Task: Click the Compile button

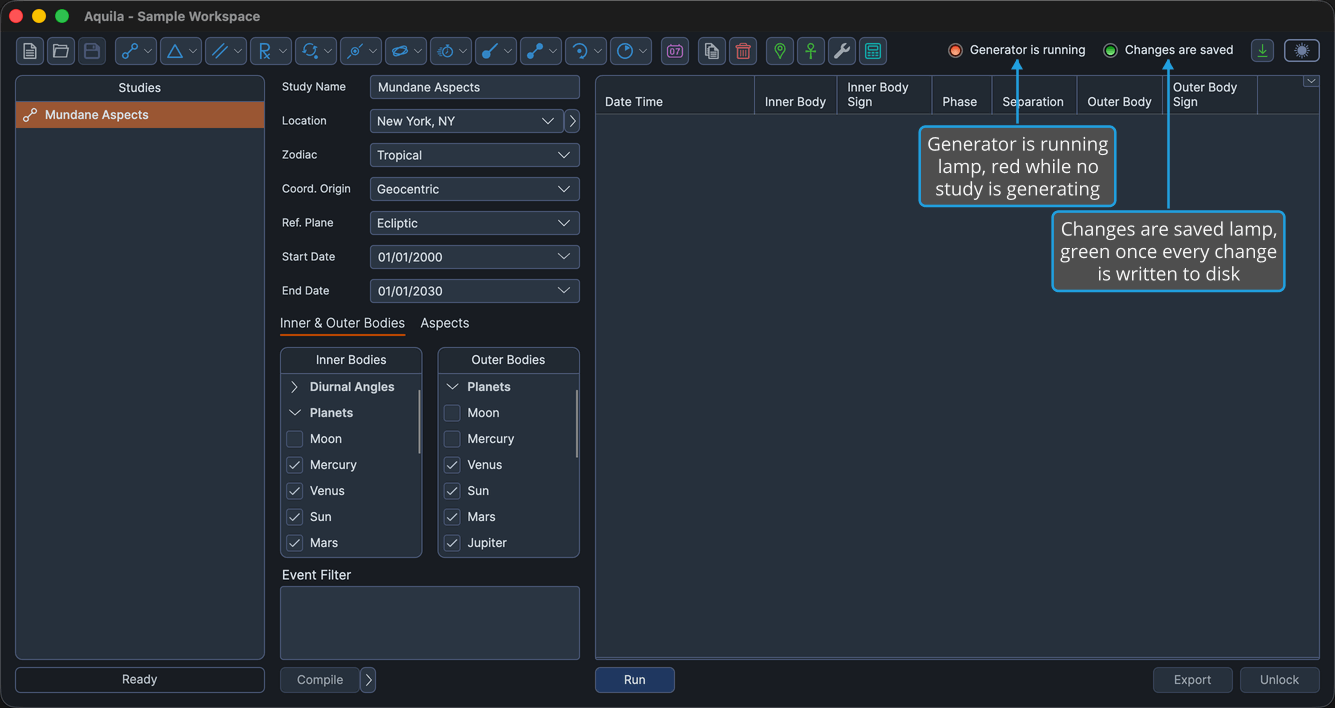Action: 320,680
